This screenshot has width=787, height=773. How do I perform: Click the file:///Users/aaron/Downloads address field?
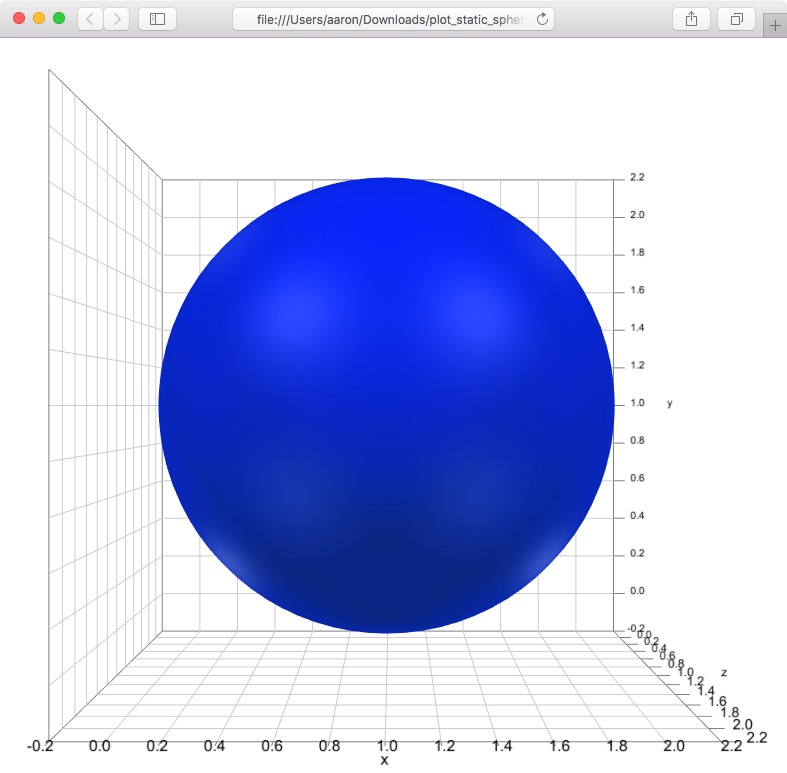[393, 19]
